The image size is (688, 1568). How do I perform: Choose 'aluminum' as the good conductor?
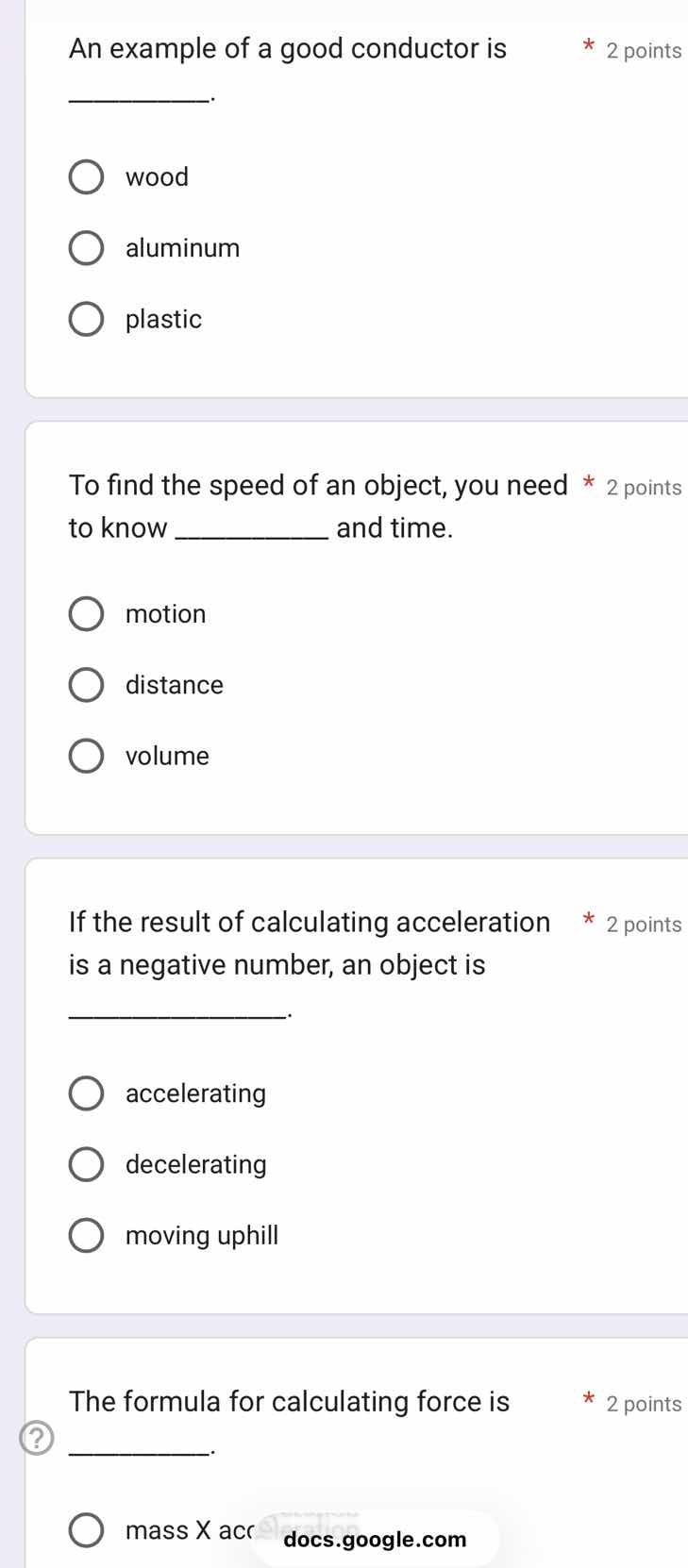tap(87, 248)
